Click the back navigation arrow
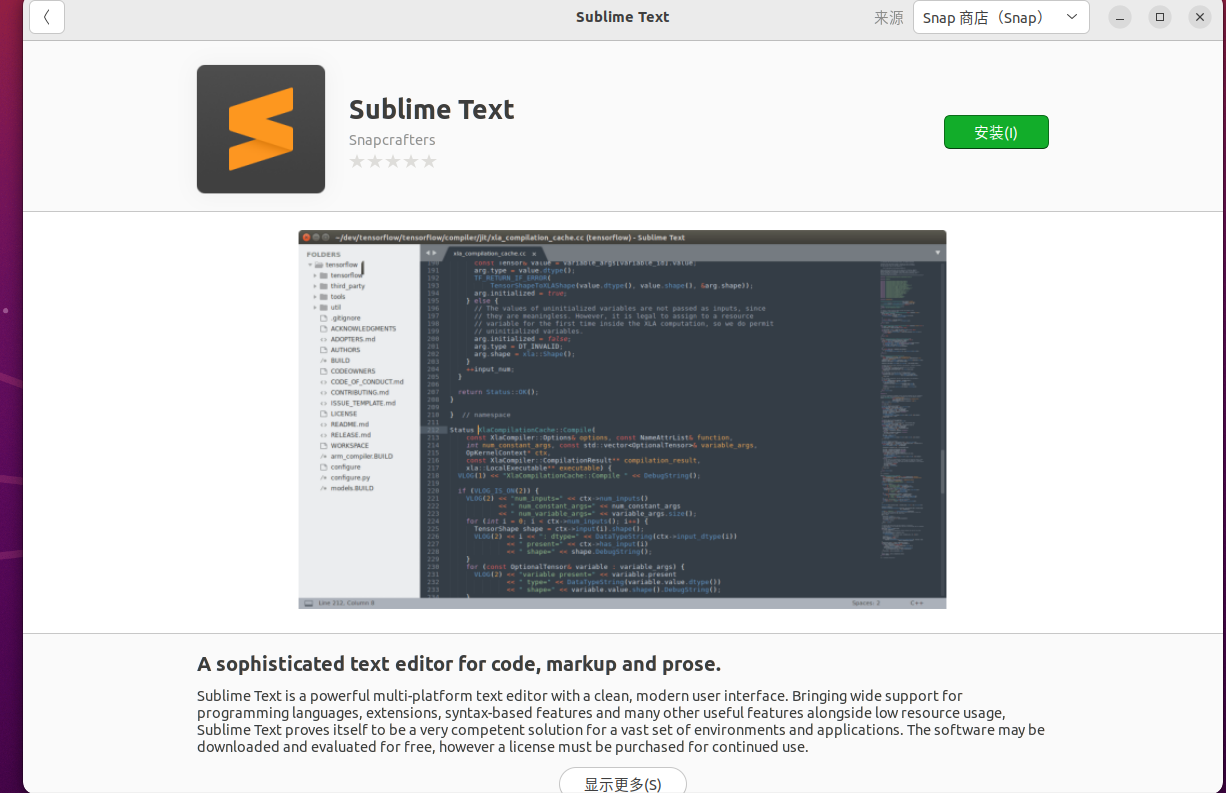The width and height of the screenshot is (1226, 793). (46, 17)
